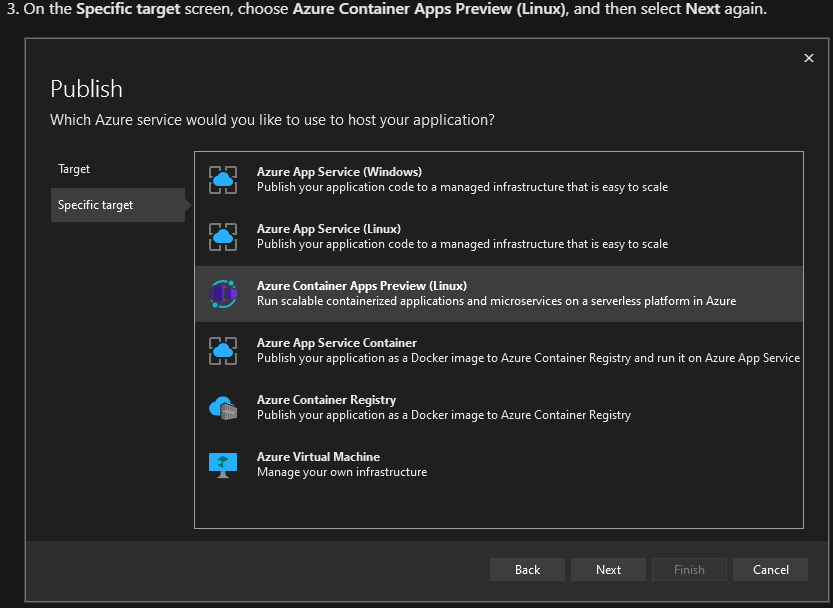Click Linux App Service managed infrastructure description

click(x=463, y=244)
